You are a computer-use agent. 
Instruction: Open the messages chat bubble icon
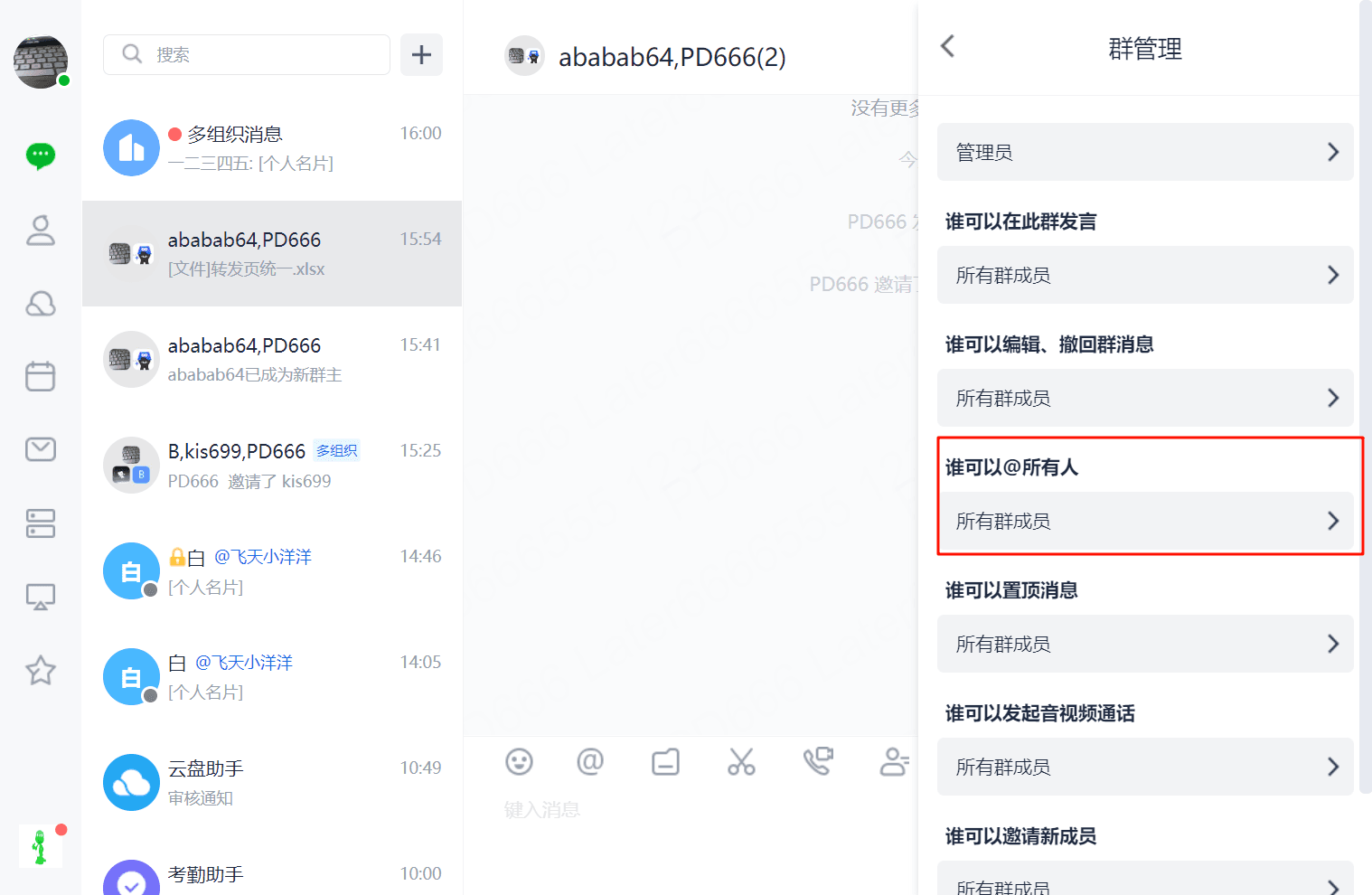tap(41, 155)
